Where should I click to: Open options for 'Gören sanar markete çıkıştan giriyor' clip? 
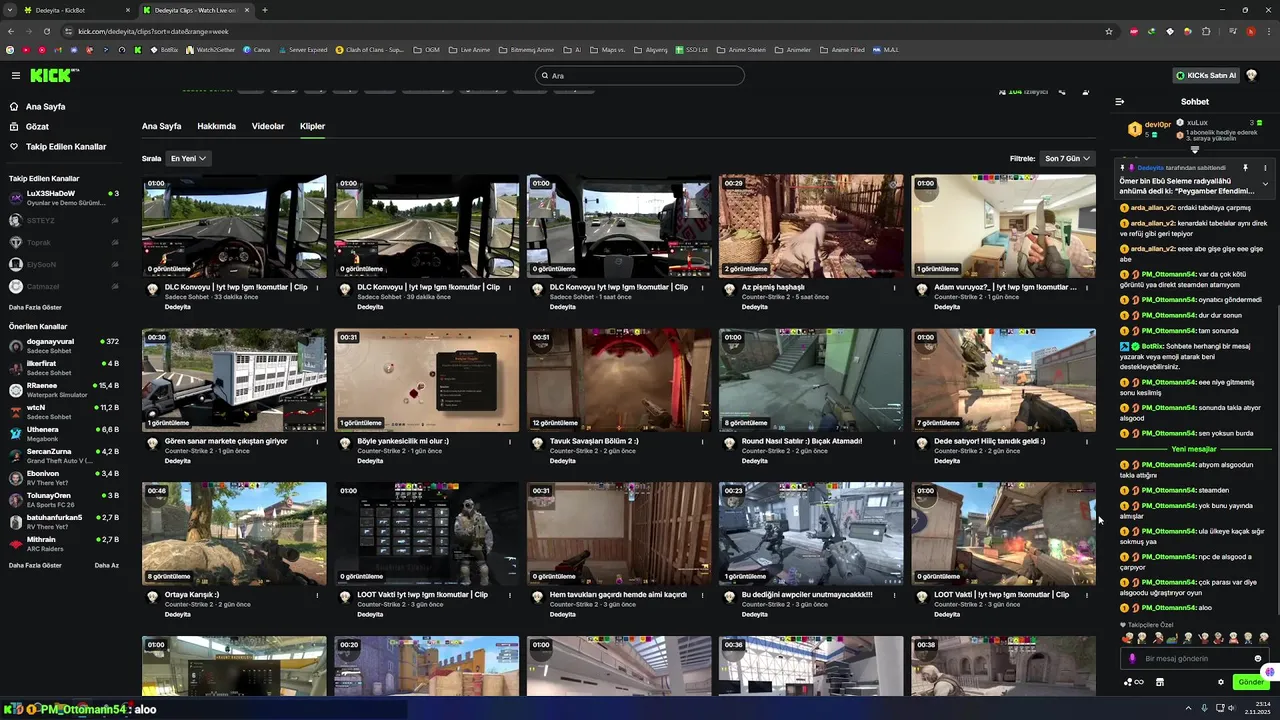click(318, 441)
